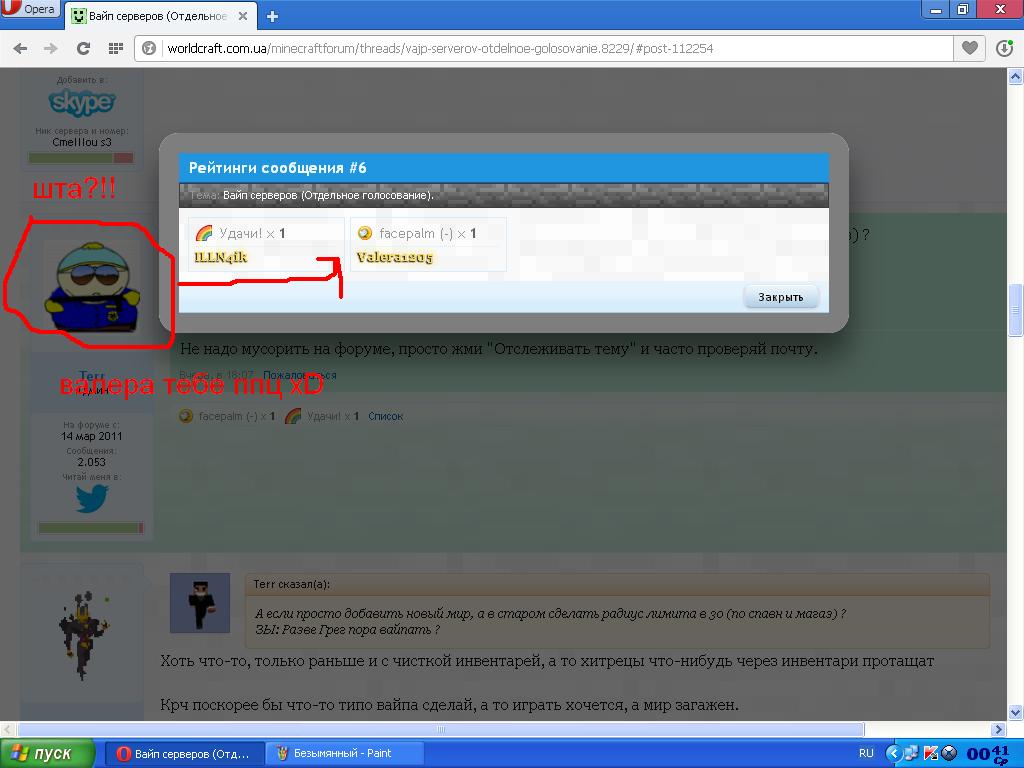
Task: Click rainbow Удачи! icon below the post
Action: (x=293, y=416)
